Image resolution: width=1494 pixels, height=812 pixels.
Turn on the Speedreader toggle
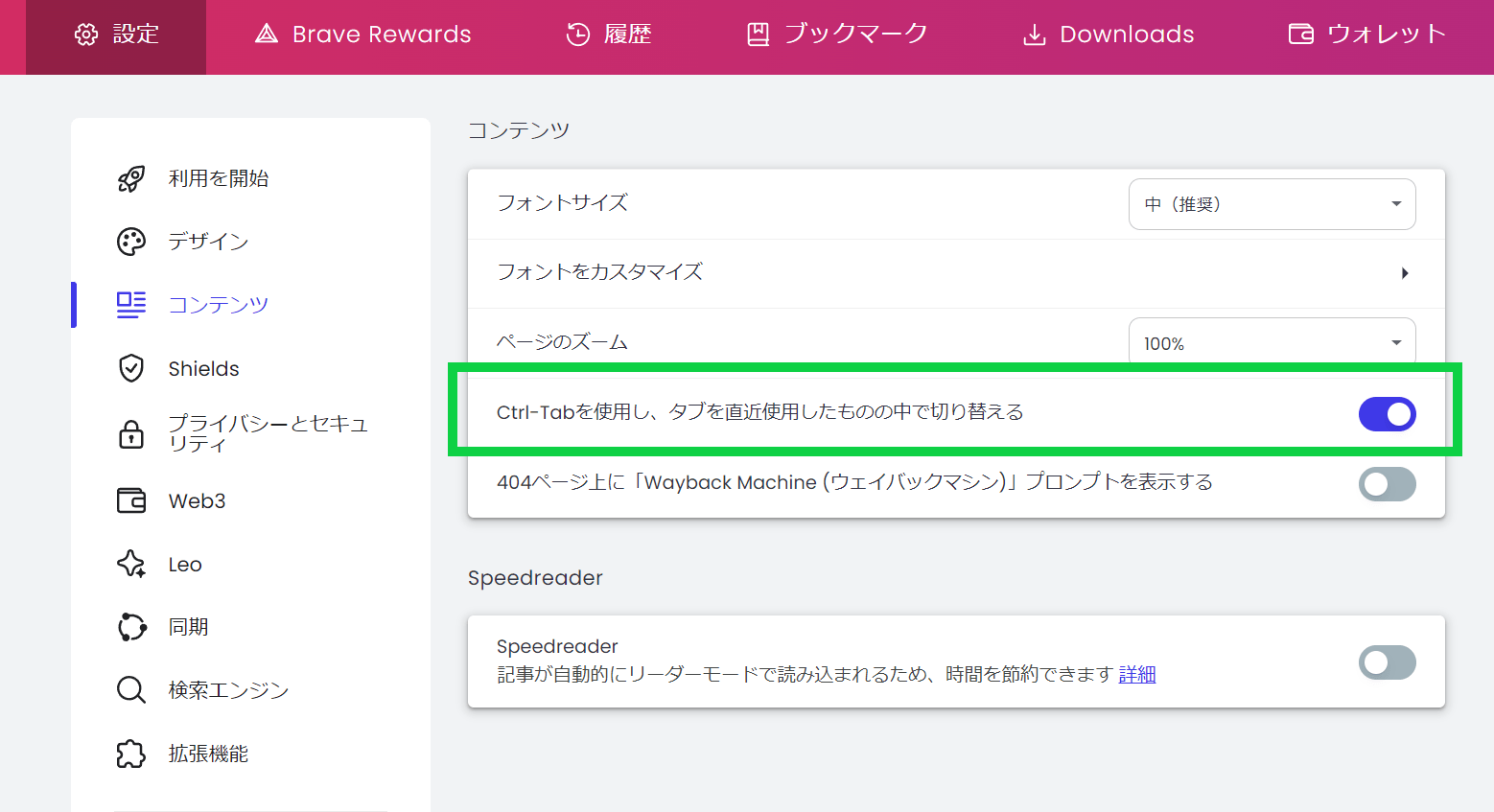click(1387, 662)
